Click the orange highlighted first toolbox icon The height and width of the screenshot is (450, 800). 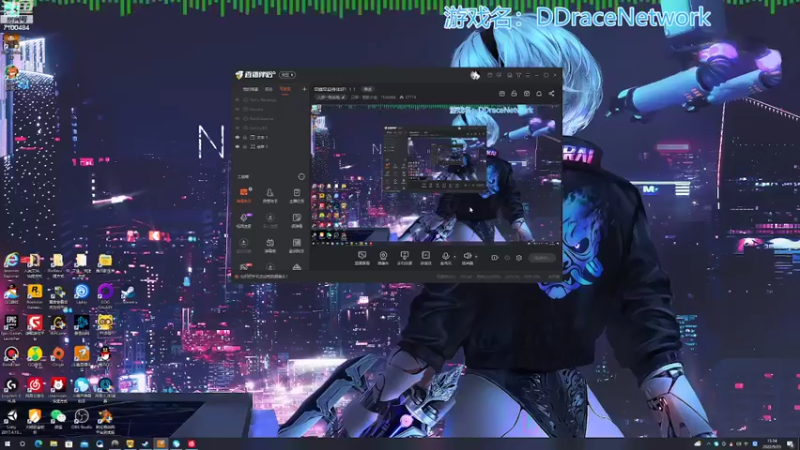(244, 192)
